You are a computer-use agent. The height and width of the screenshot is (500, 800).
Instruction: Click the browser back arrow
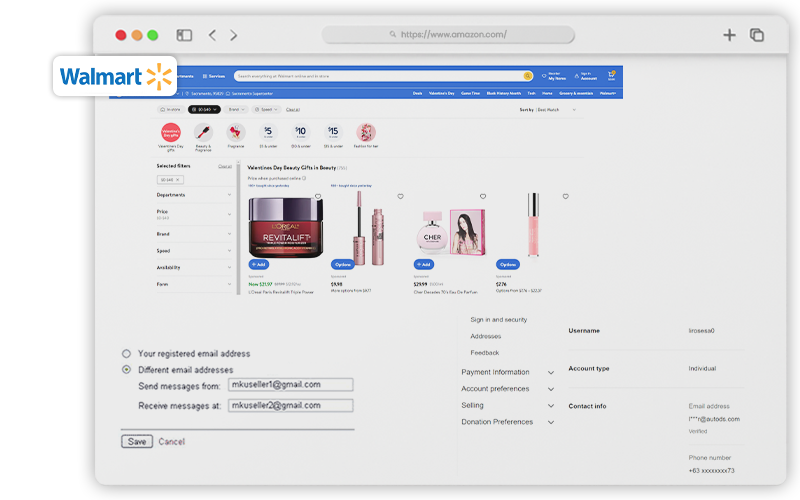click(x=212, y=35)
